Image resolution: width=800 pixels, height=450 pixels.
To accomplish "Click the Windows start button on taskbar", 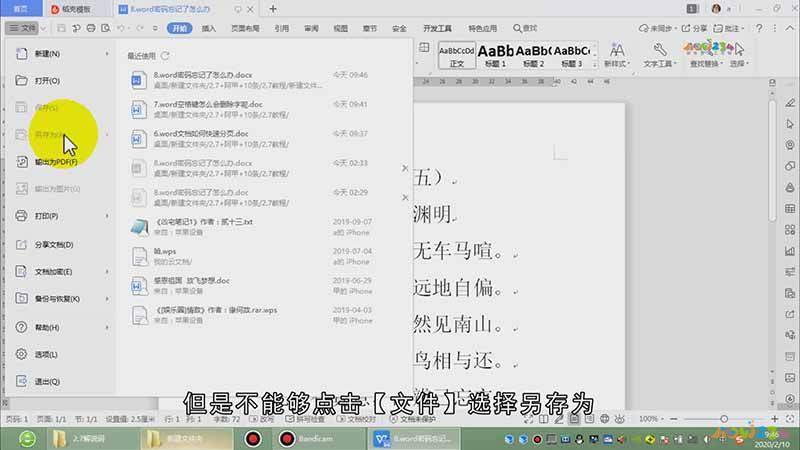I will point(27,439).
